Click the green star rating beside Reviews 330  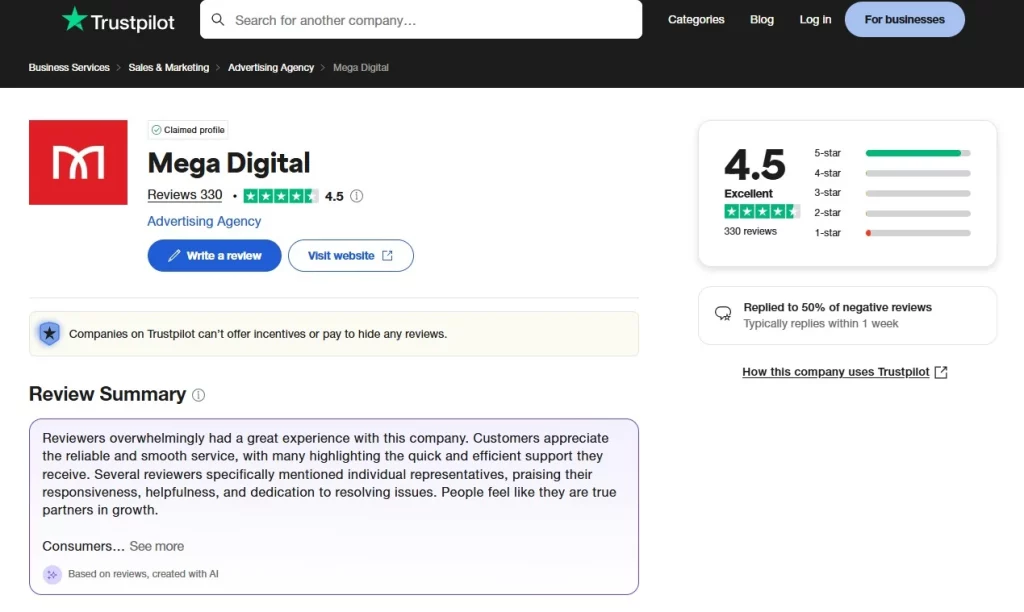click(281, 196)
